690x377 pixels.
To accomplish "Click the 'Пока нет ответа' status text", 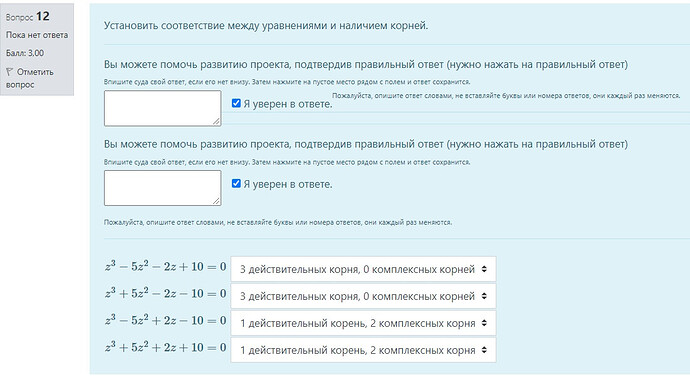I will (37, 35).
